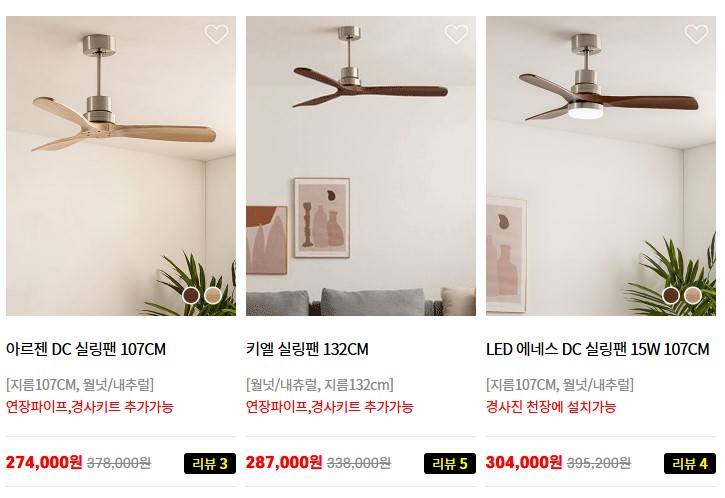Select walnut color swatch on 아르젠 fan
The height and width of the screenshot is (498, 725).
click(x=191, y=295)
